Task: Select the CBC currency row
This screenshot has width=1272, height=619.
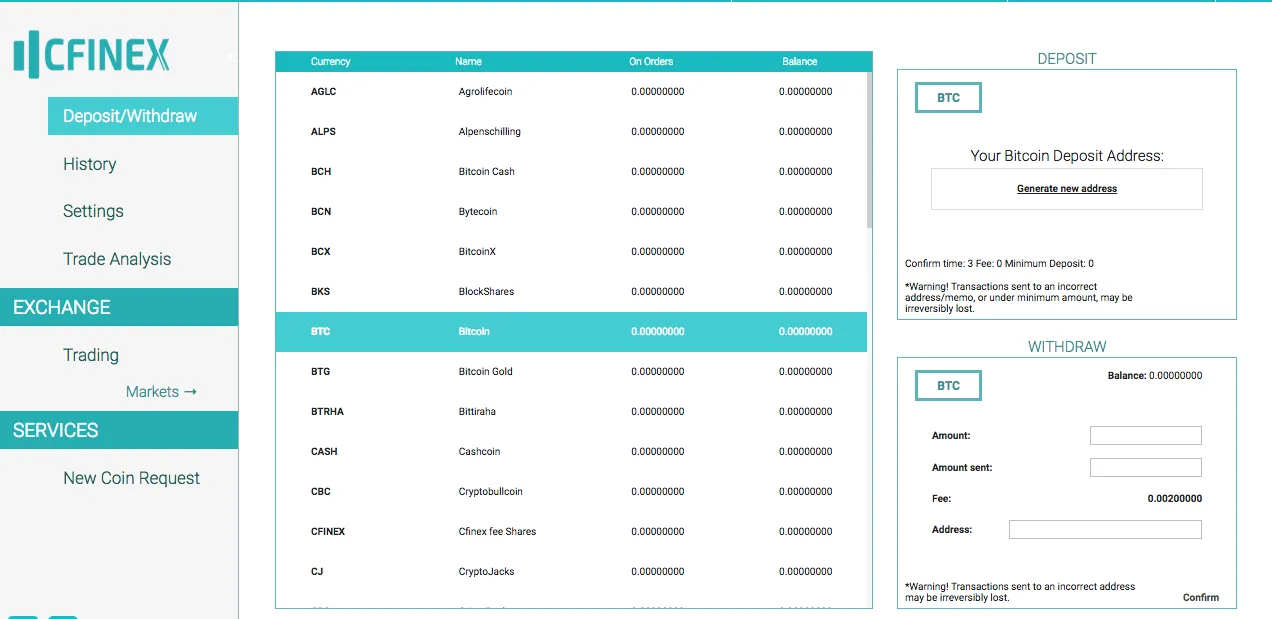Action: tap(571, 492)
